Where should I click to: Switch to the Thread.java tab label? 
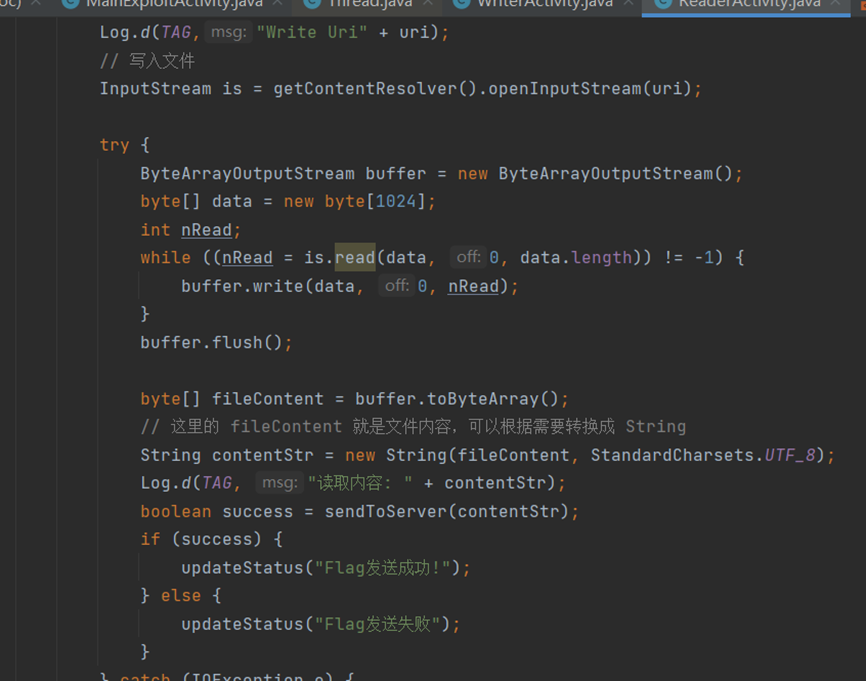click(368, 4)
